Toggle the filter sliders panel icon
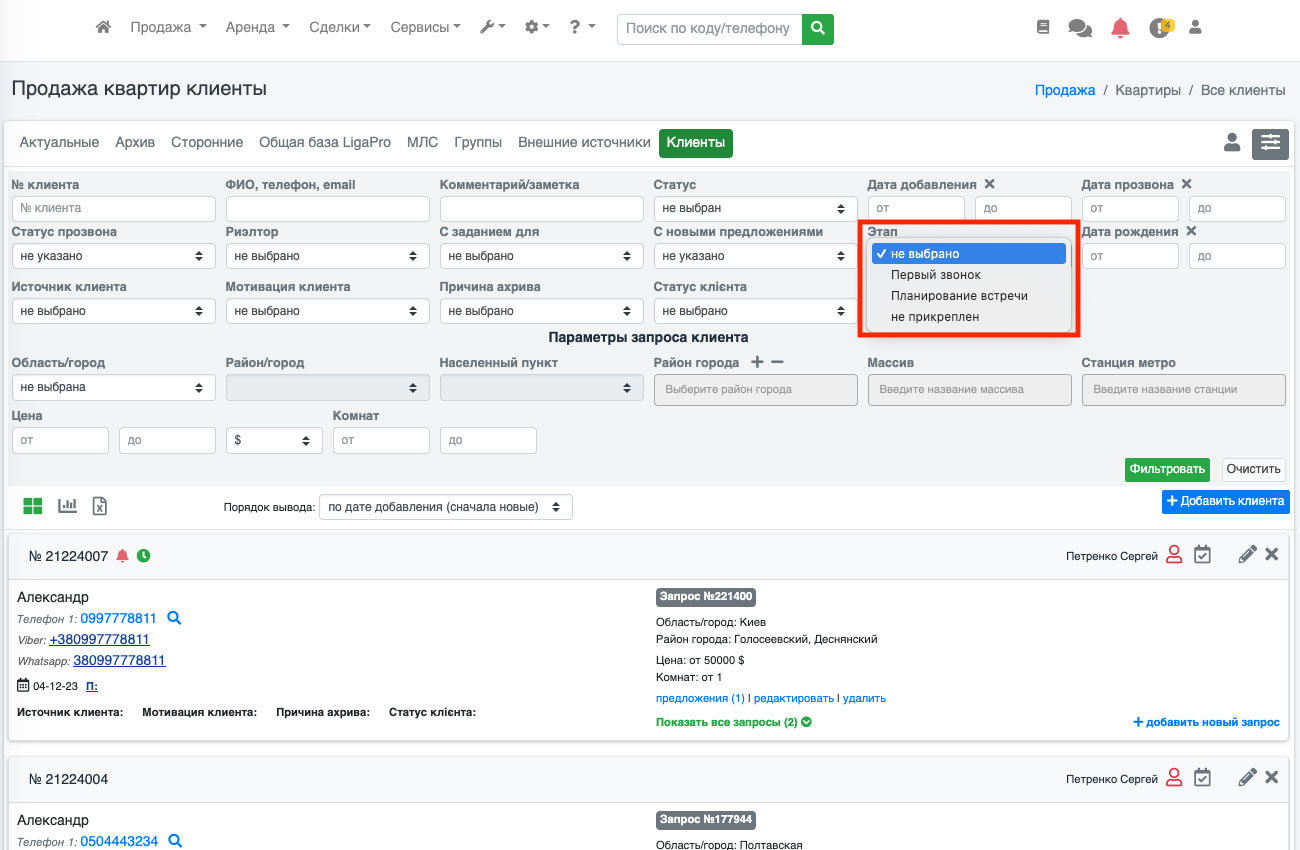The image size is (1300, 850). 1270,143
